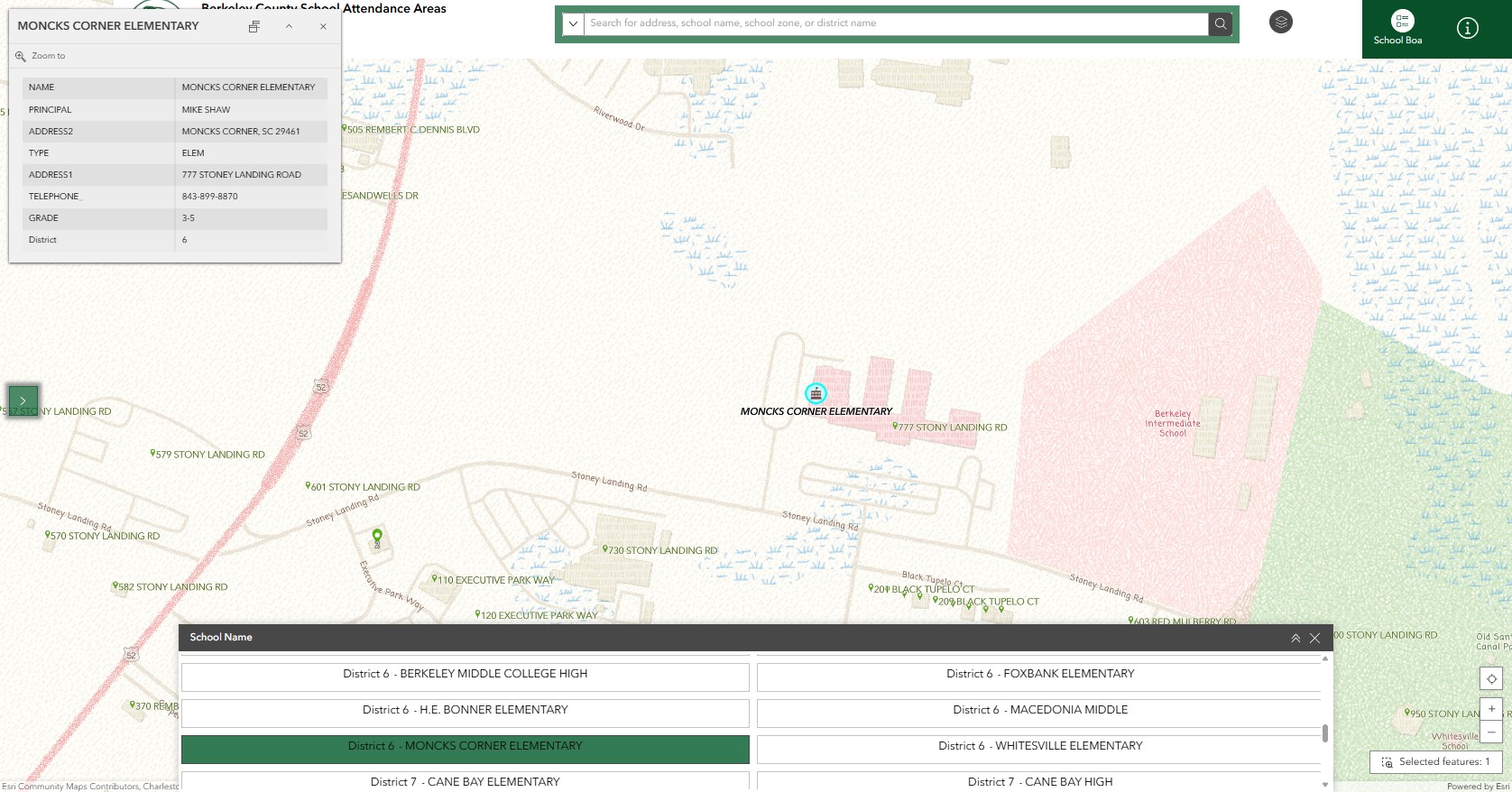Click Zoom to in the popup

[x=40, y=56]
